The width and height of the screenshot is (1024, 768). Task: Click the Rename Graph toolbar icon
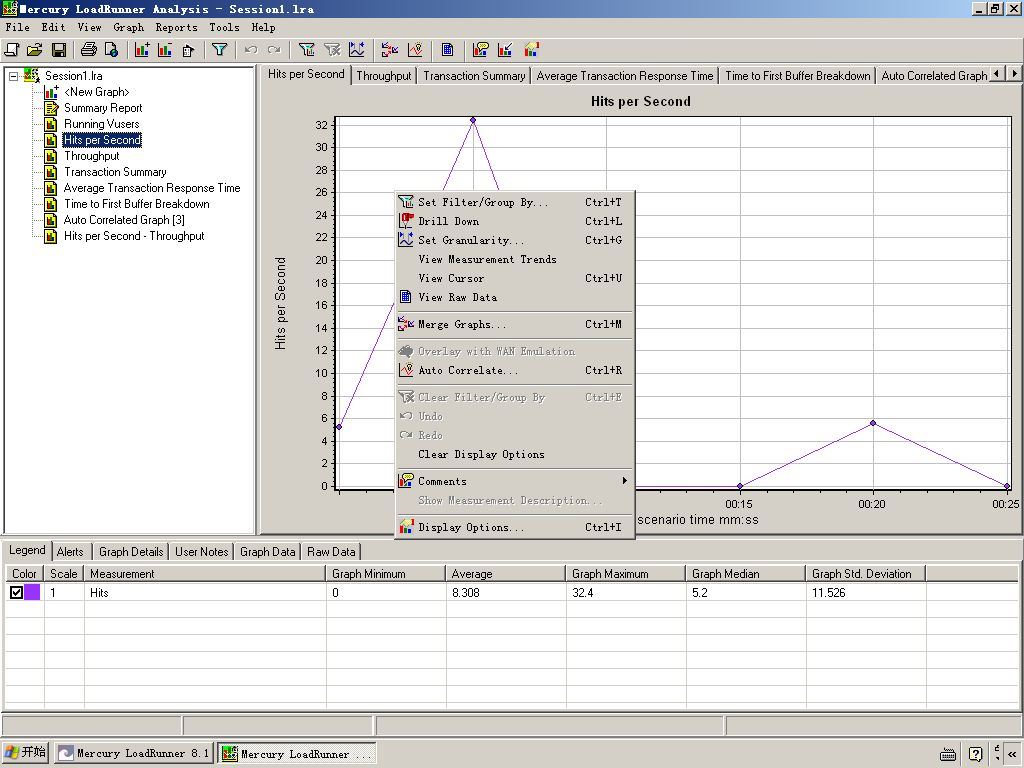188,50
